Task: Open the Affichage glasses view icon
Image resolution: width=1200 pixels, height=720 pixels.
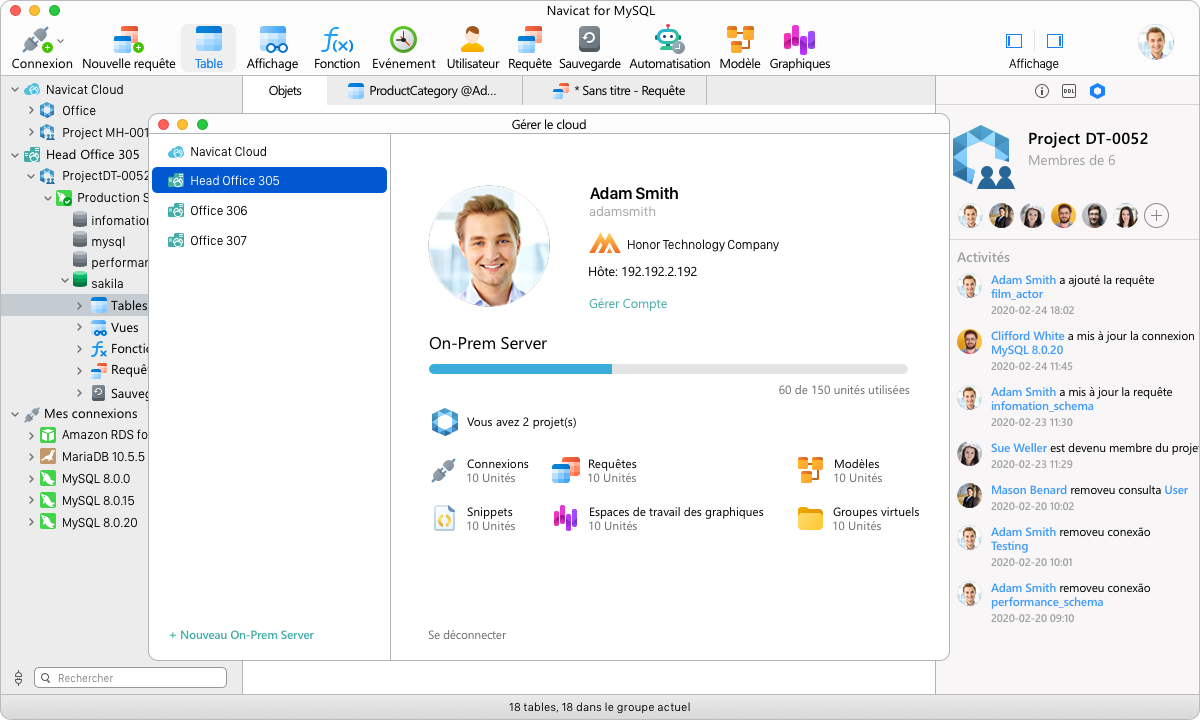Action: click(273, 40)
